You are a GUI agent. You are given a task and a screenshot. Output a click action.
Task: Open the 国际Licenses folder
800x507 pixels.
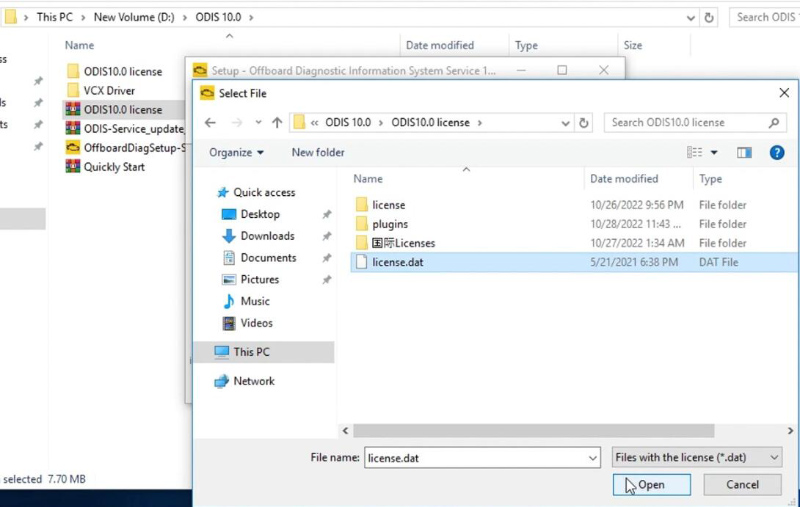(403, 243)
